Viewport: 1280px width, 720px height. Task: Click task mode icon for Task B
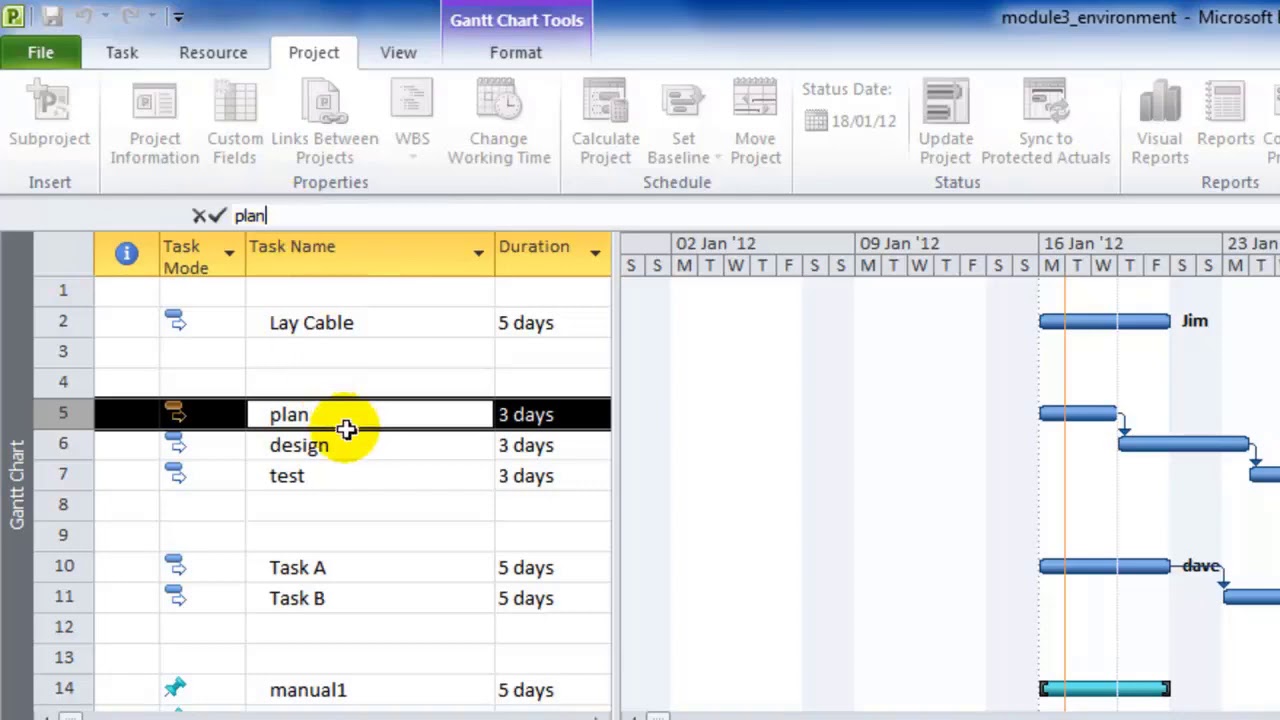(175, 596)
